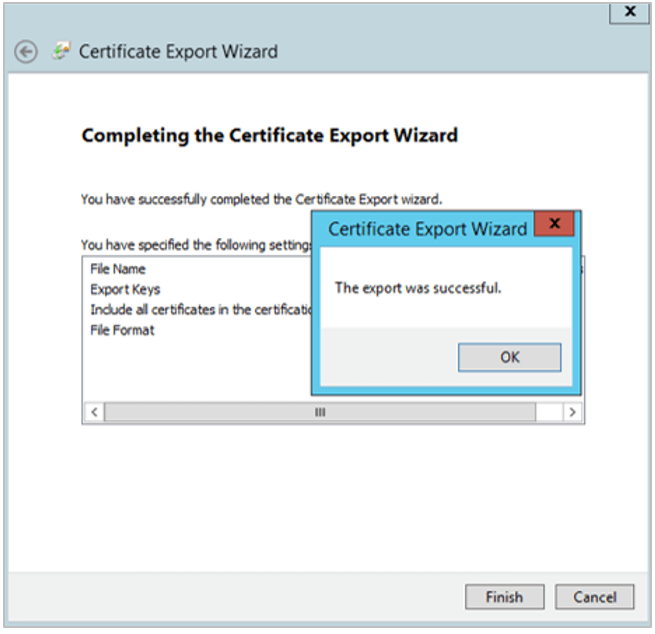The image size is (655, 634).
Task: Click the right arrow of settings scrollbar
Action: point(572,412)
